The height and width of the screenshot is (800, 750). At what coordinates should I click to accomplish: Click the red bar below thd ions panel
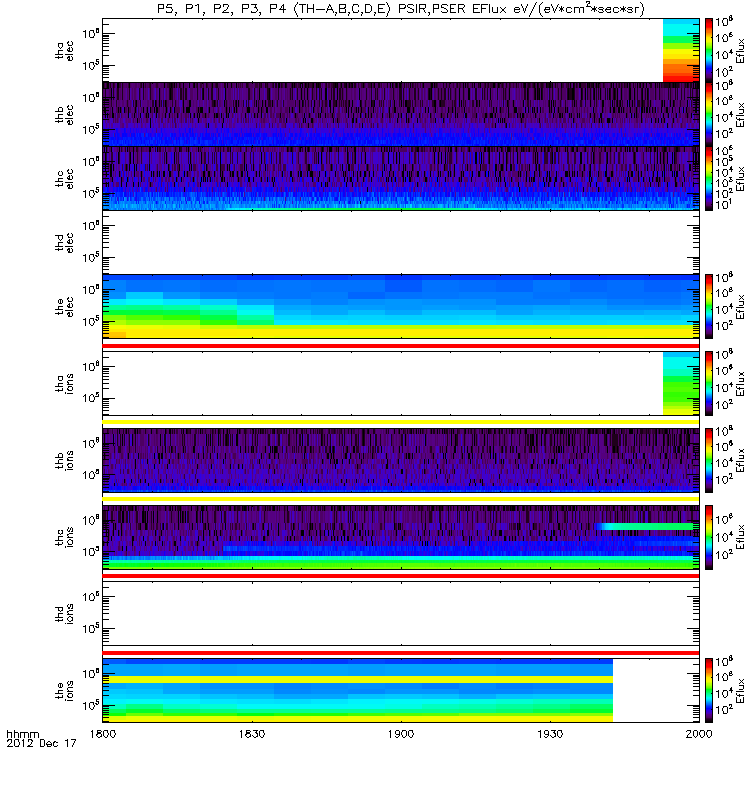[x=401, y=653]
